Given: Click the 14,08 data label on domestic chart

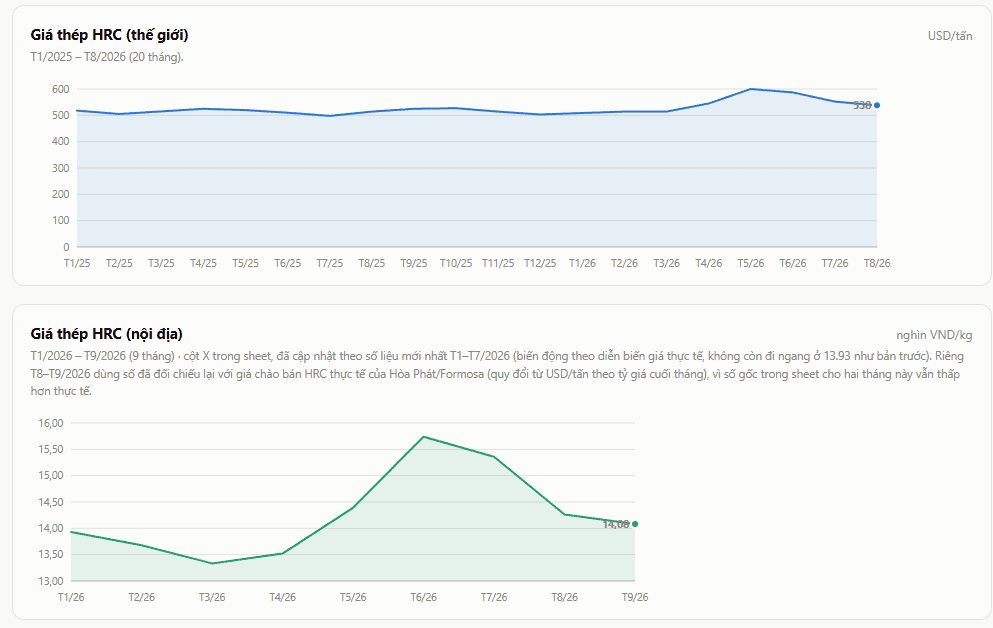Looking at the screenshot, I should [616, 524].
